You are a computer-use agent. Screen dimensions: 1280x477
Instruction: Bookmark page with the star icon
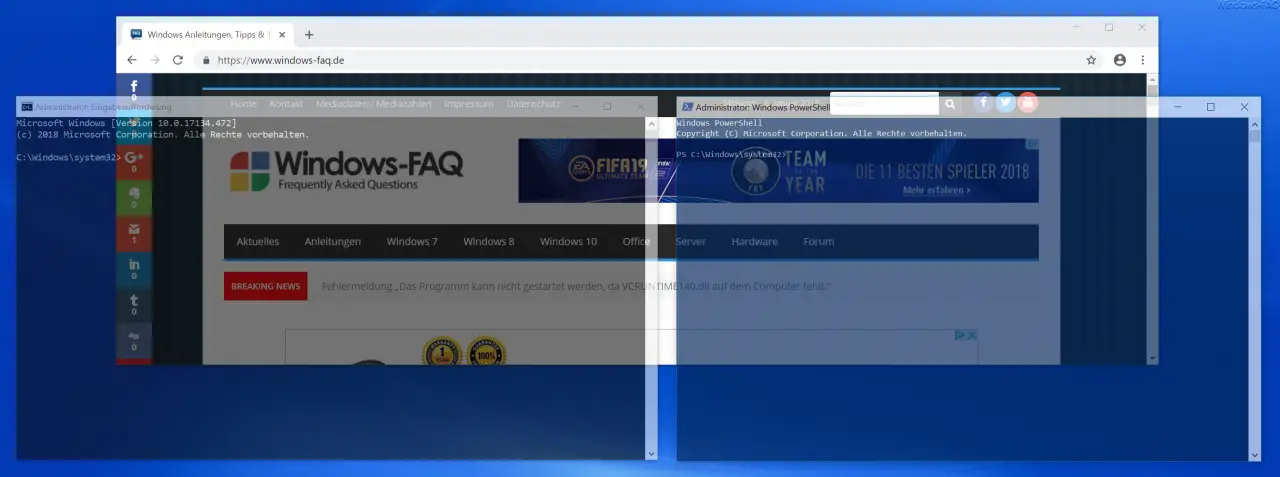click(1091, 60)
